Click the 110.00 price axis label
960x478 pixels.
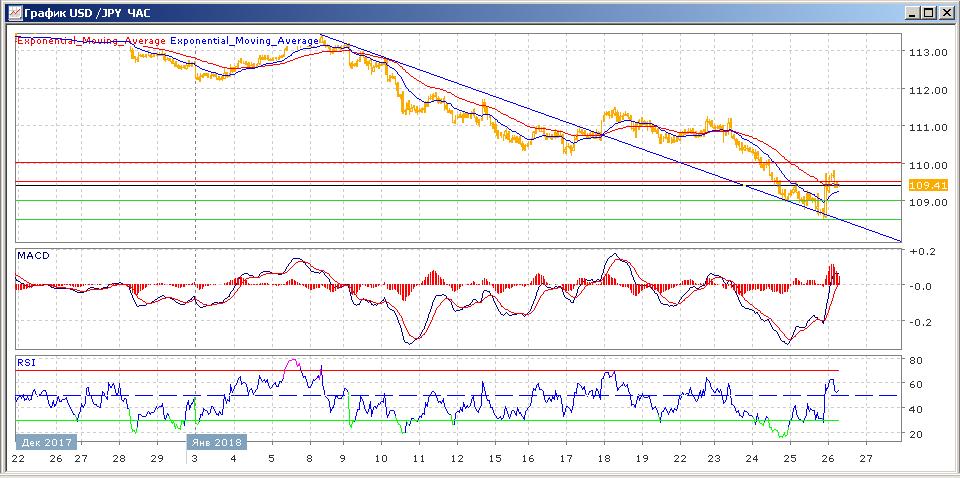tap(926, 165)
